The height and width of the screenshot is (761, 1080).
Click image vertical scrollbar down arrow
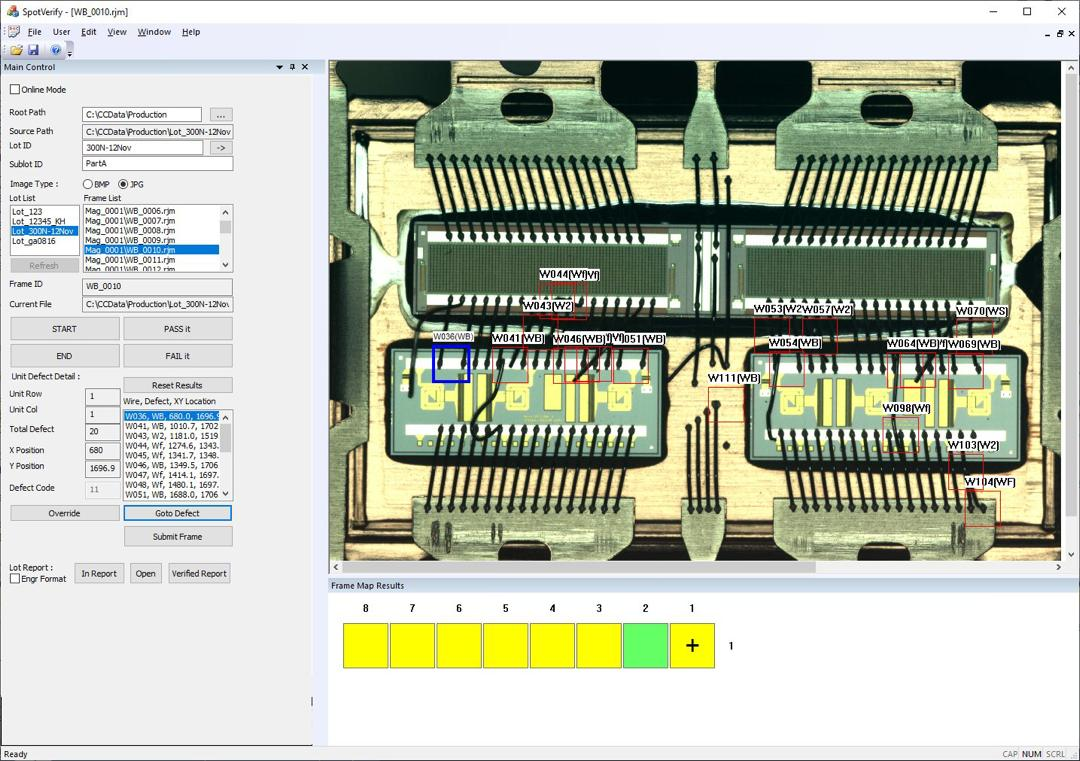pyautogui.click(x=1071, y=554)
